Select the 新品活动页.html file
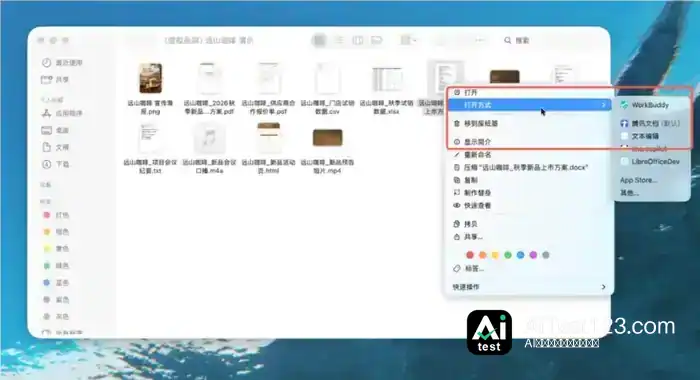The width and height of the screenshot is (700, 380). pyautogui.click(x=268, y=138)
